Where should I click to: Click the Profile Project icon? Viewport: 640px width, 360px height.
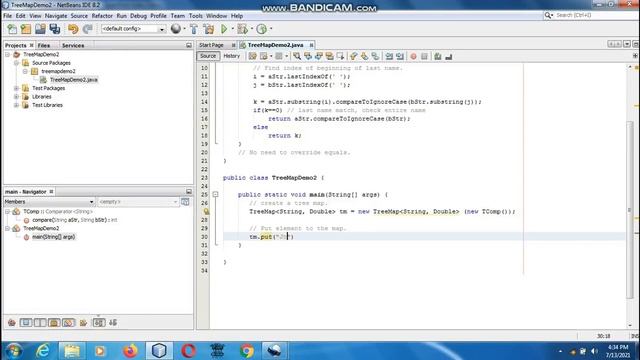(x=262, y=29)
